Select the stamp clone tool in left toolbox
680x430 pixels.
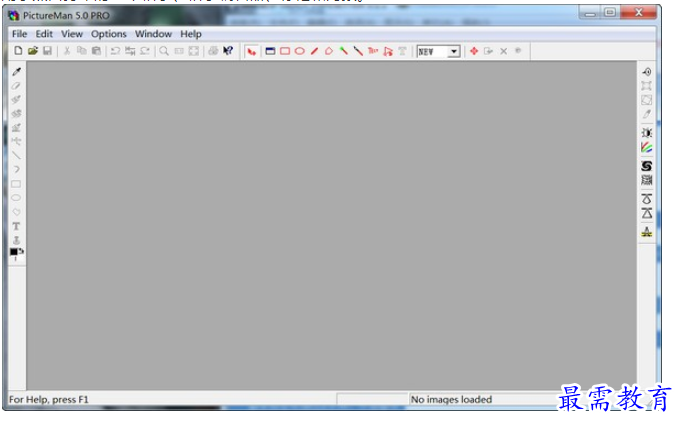point(16,240)
